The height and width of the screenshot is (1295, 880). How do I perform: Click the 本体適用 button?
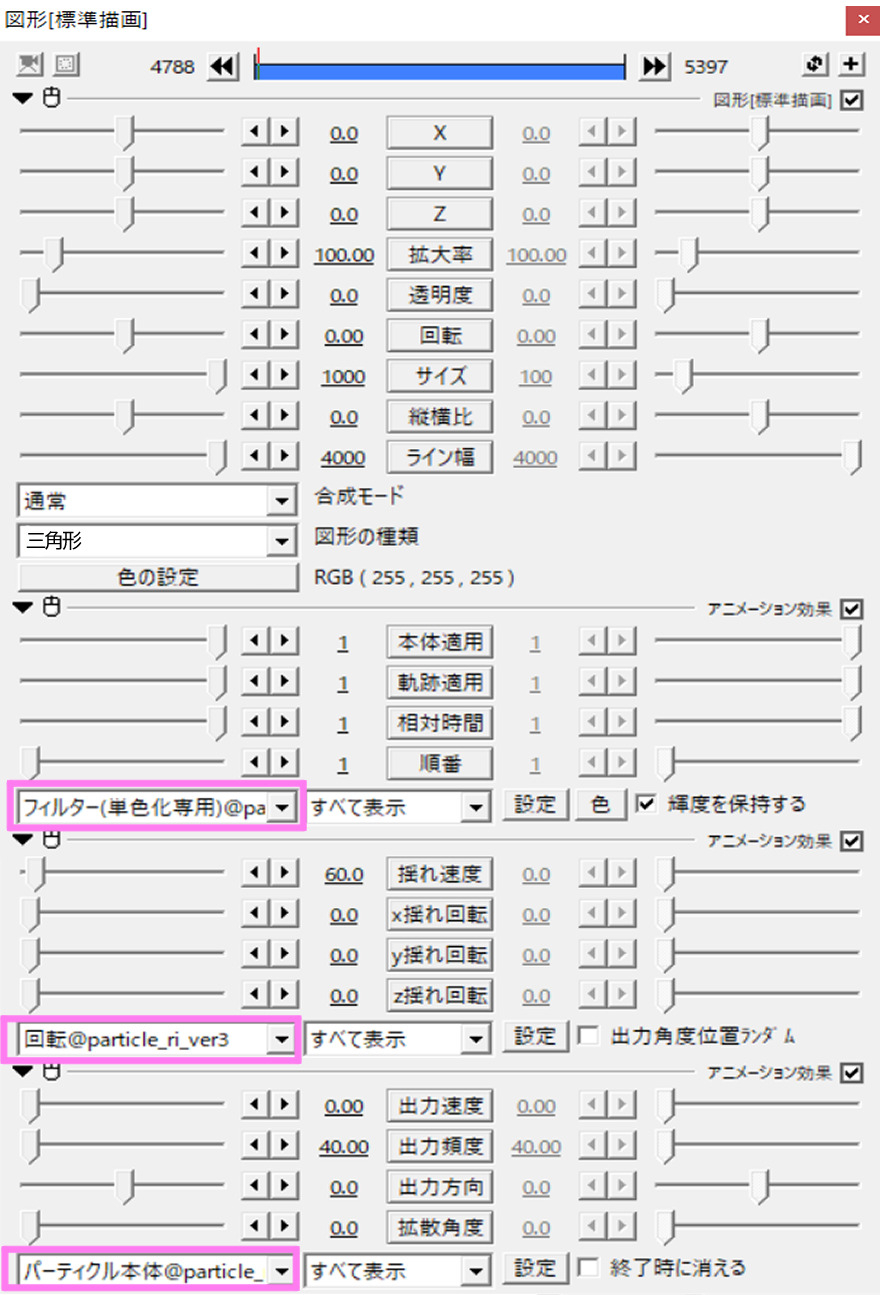(x=439, y=642)
